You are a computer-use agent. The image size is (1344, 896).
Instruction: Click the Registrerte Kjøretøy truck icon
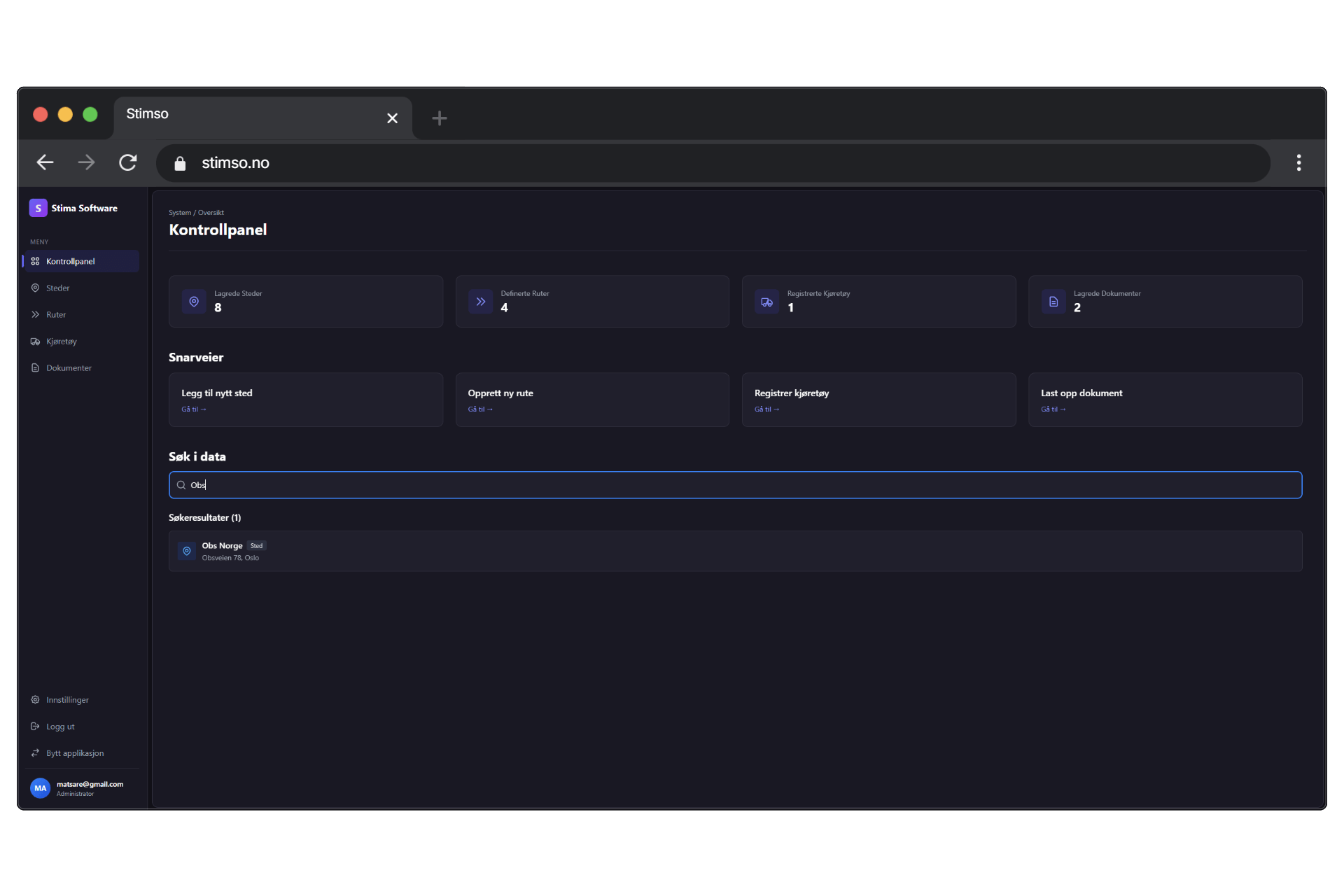(766, 302)
